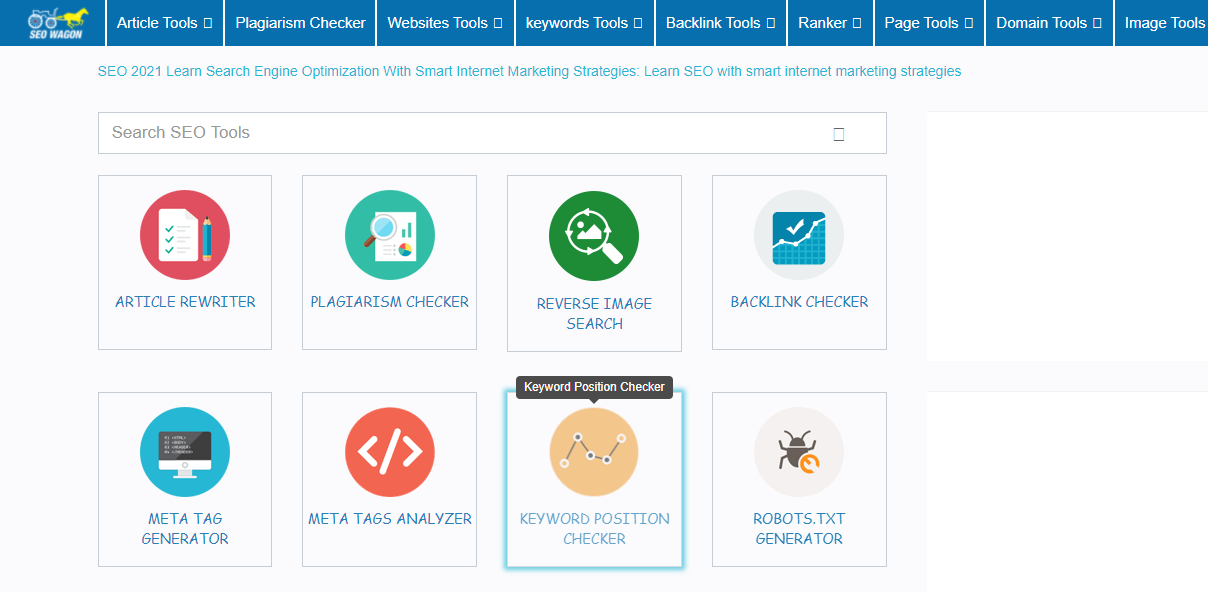Expand the Ranker menu
The image size is (1208, 592).
830,22
